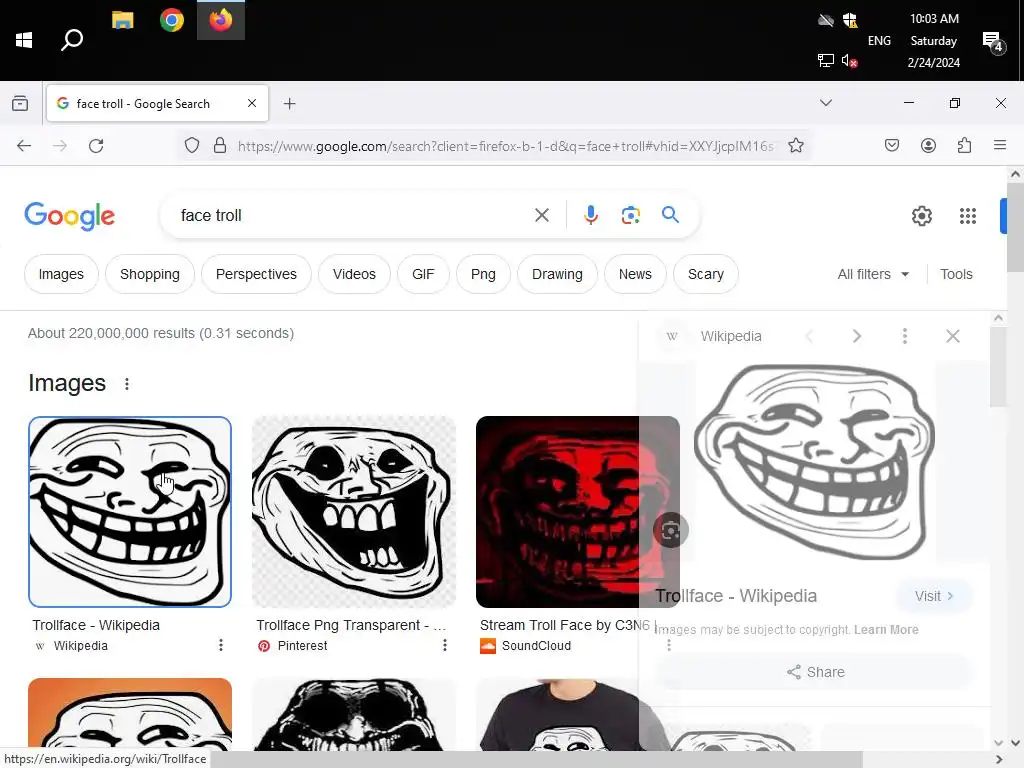Select the Videos filter chip
Viewport: 1024px width, 768px height.
click(x=354, y=274)
